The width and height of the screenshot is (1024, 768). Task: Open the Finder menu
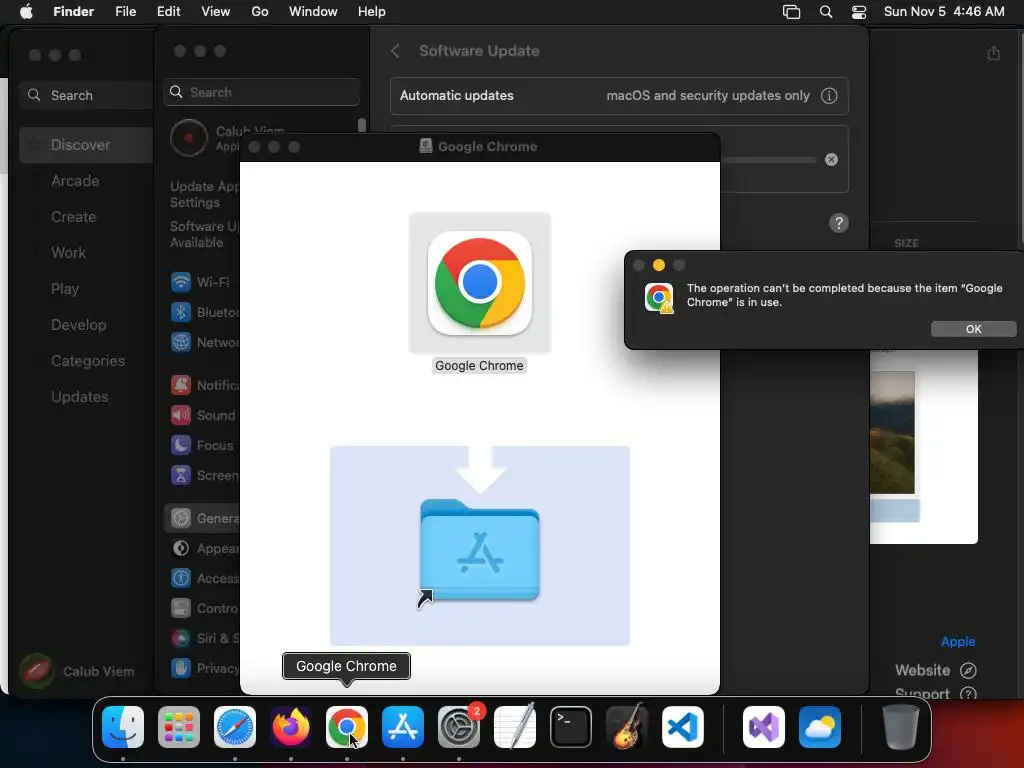pos(73,12)
